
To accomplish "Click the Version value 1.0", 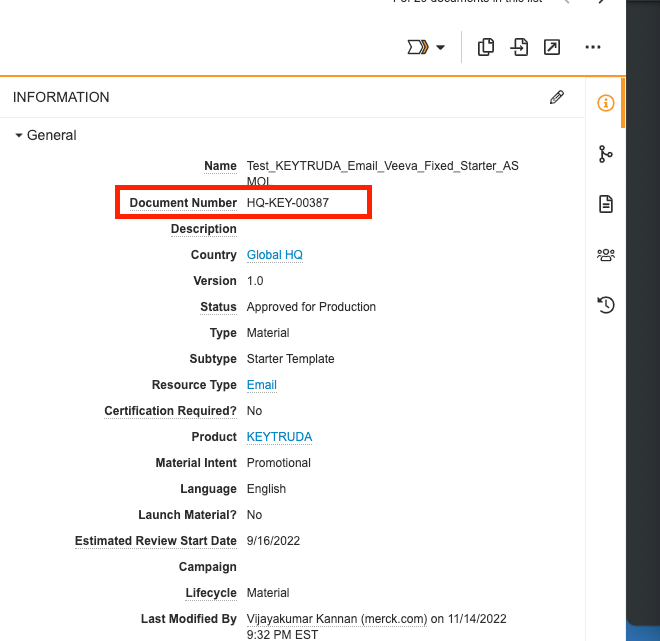I will point(255,281).
